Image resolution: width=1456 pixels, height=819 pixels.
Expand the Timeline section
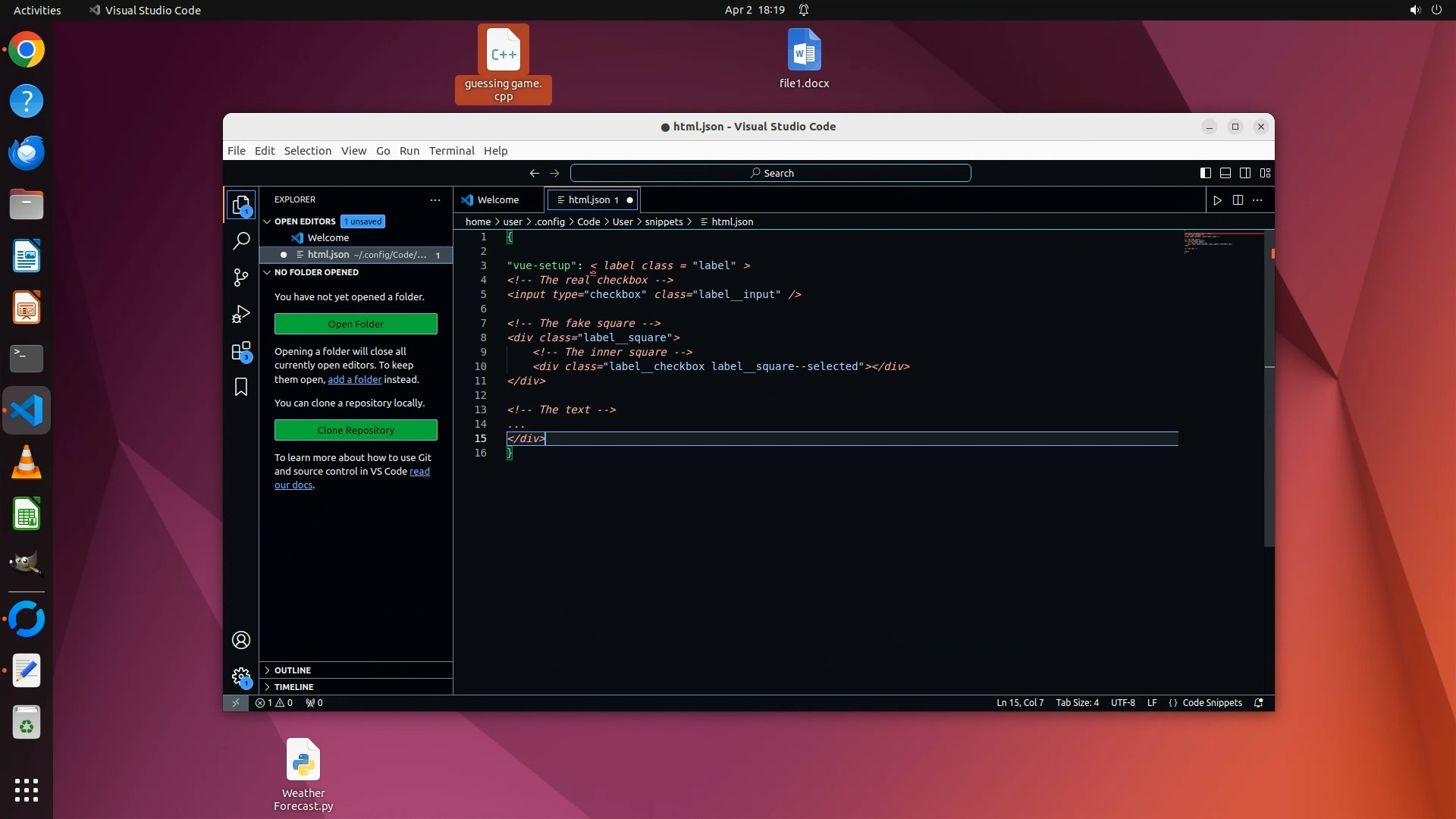click(x=293, y=687)
